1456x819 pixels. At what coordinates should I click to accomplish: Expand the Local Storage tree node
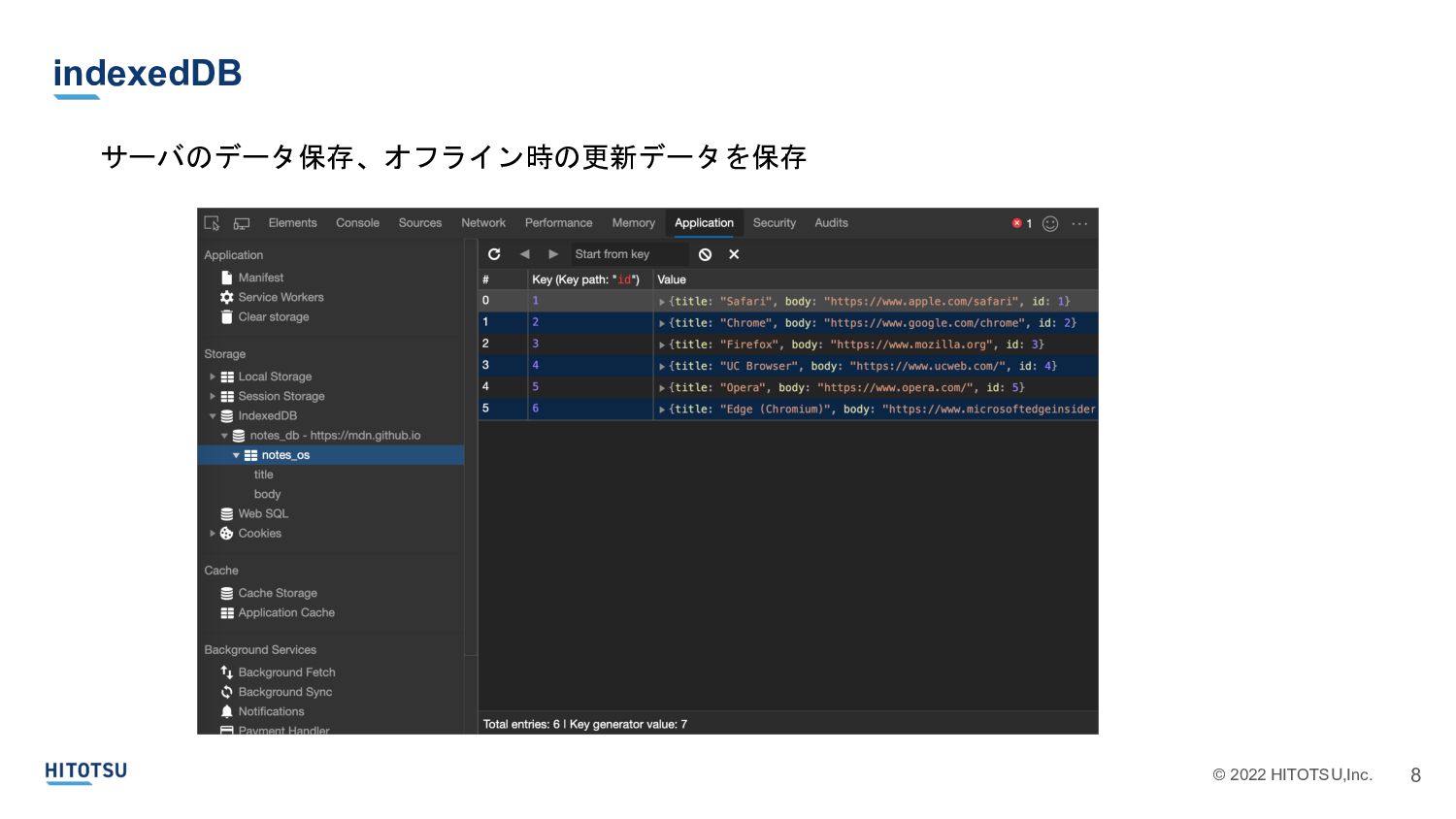[213, 377]
